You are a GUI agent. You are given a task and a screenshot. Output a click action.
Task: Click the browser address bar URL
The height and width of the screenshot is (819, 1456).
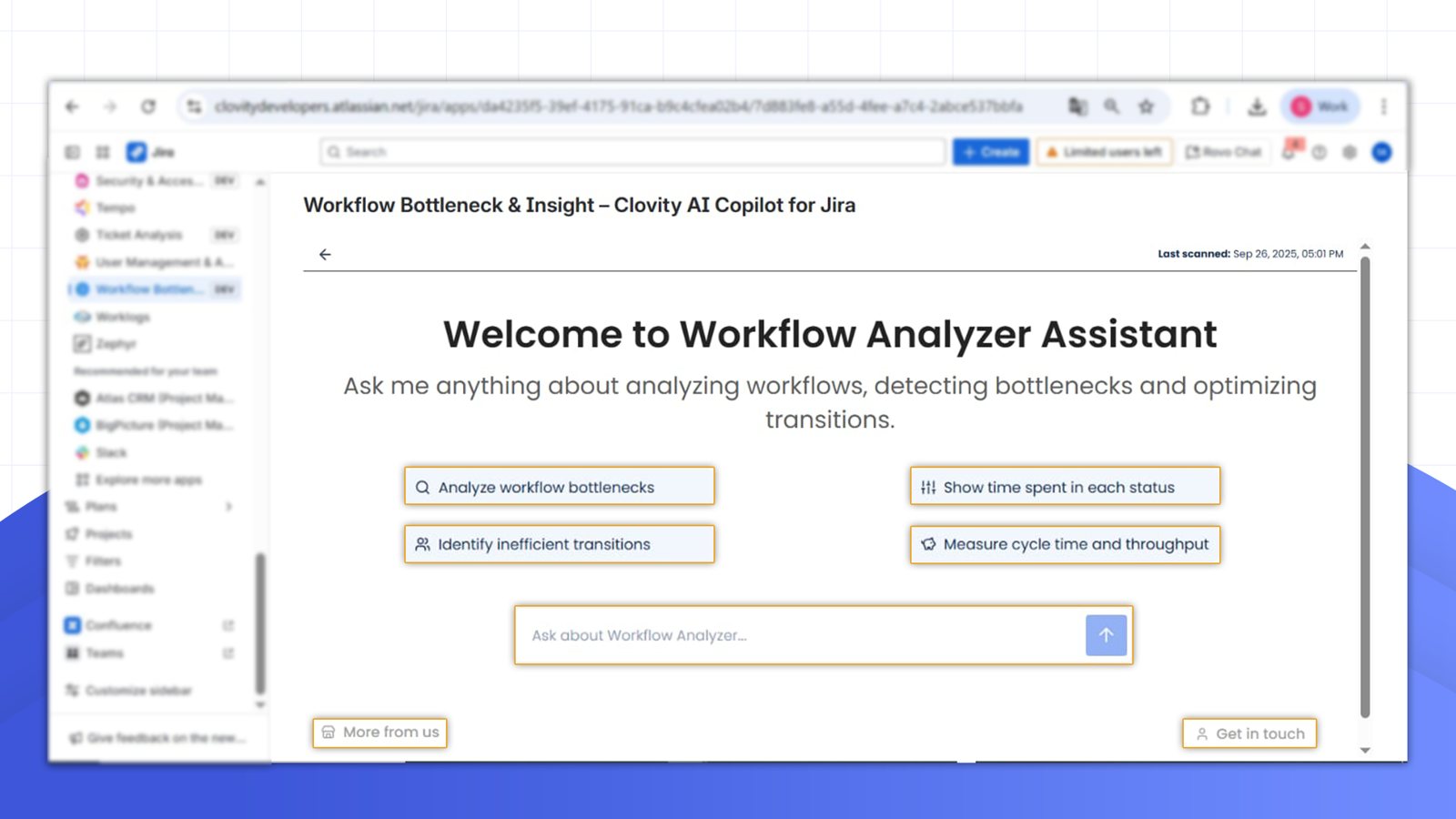click(619, 106)
